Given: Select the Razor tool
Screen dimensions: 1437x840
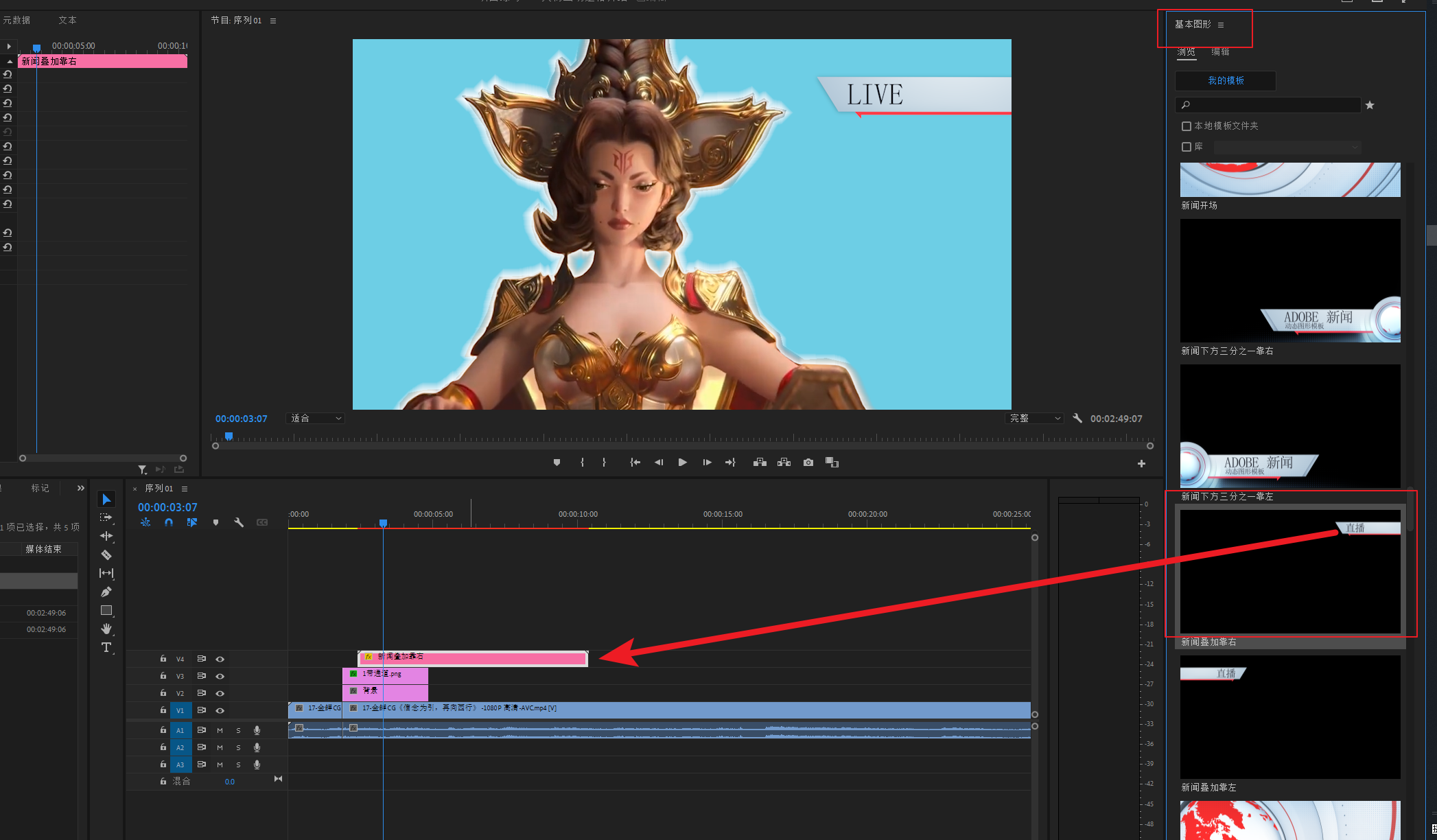Looking at the screenshot, I should coord(106,555).
